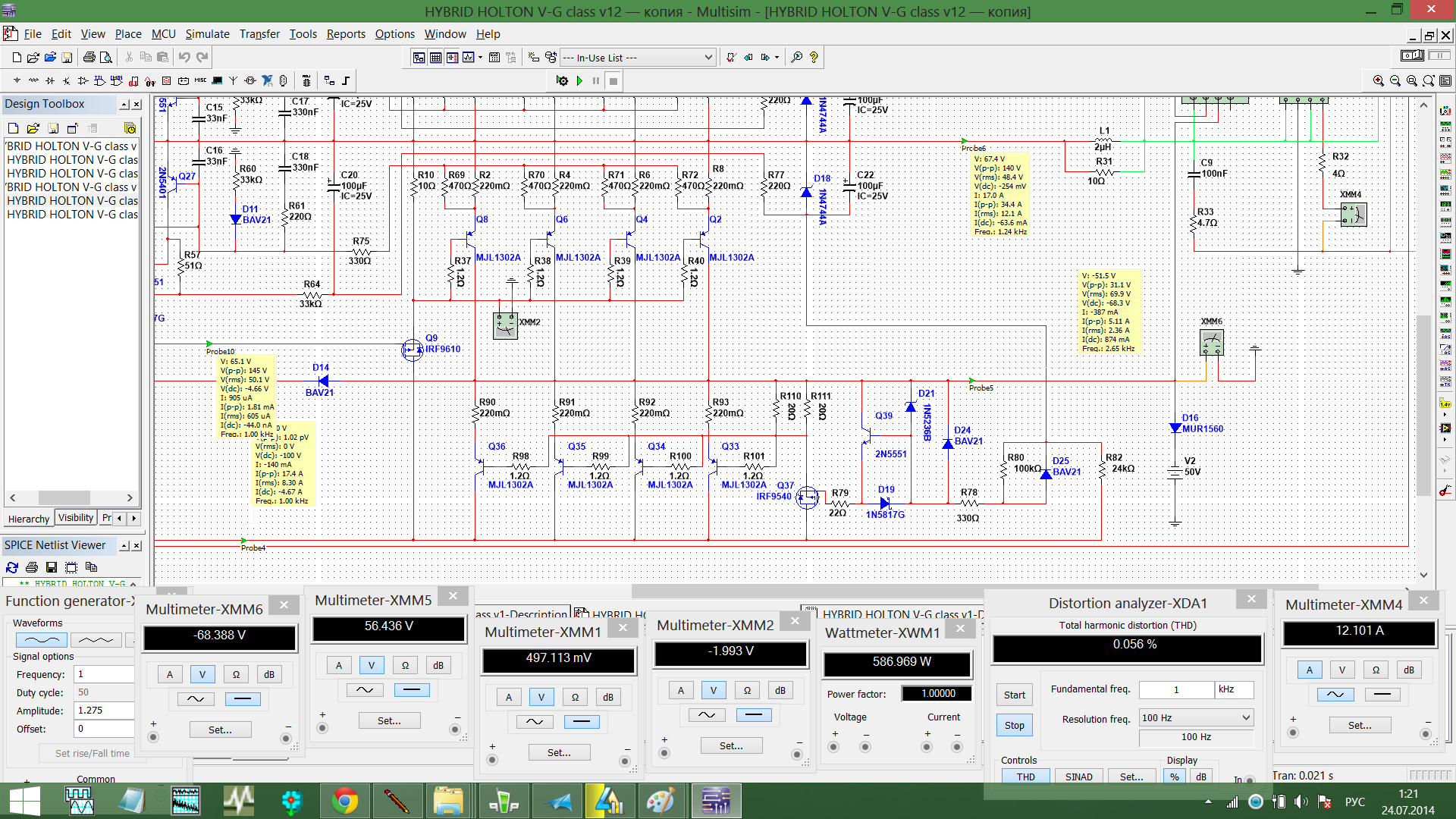Click the grapher view toolbar icon

469,57
